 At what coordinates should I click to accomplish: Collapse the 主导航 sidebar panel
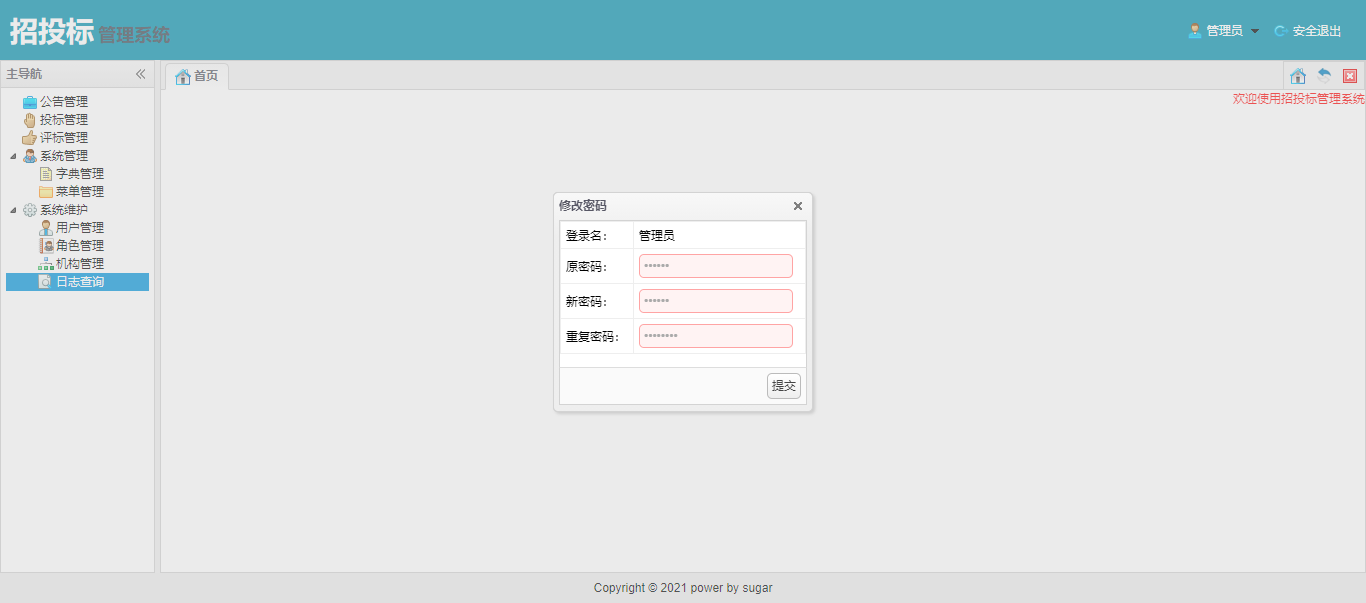tap(141, 74)
